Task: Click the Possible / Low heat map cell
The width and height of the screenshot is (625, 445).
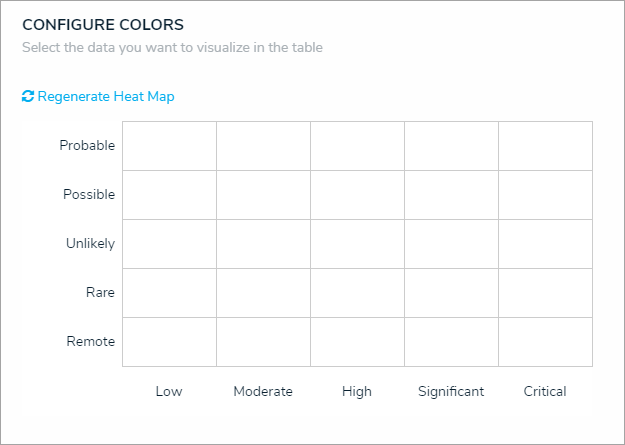Action: (169, 195)
